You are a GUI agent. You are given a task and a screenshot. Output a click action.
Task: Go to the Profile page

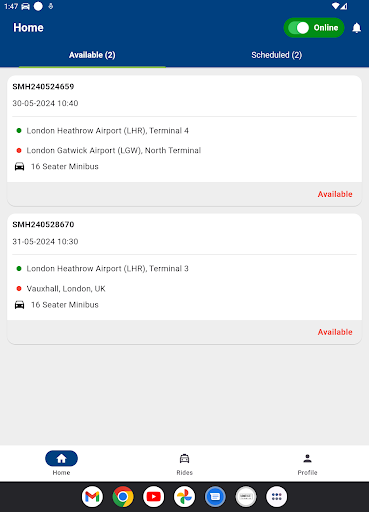pyautogui.click(x=307, y=463)
